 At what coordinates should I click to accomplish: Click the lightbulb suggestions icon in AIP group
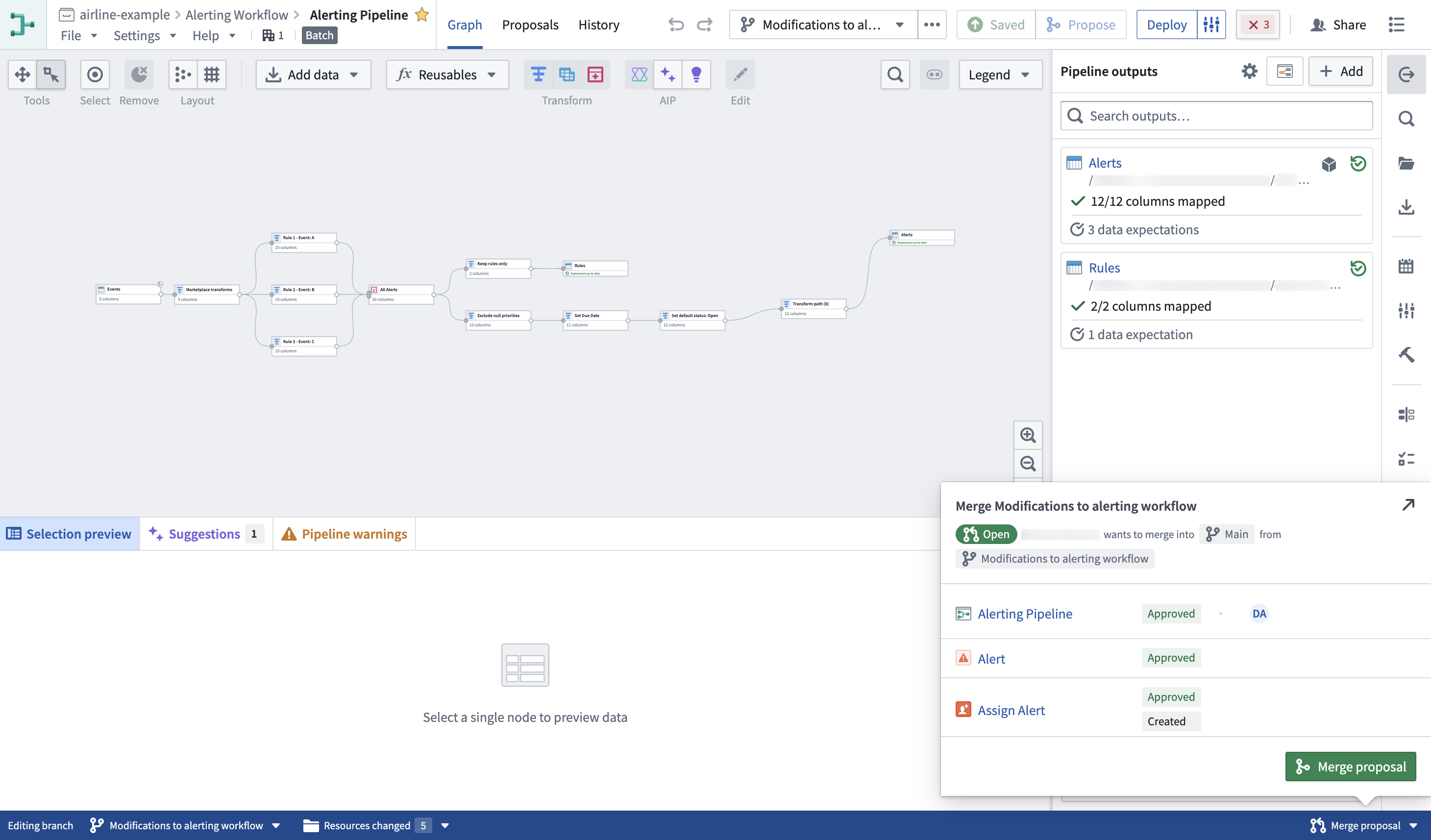coord(697,74)
